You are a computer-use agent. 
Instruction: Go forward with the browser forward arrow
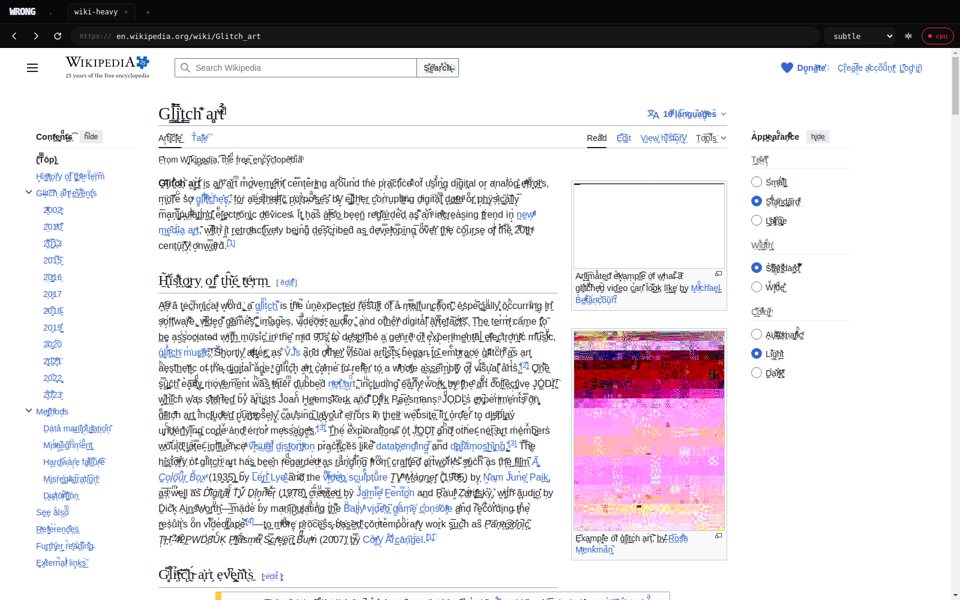click(36, 36)
